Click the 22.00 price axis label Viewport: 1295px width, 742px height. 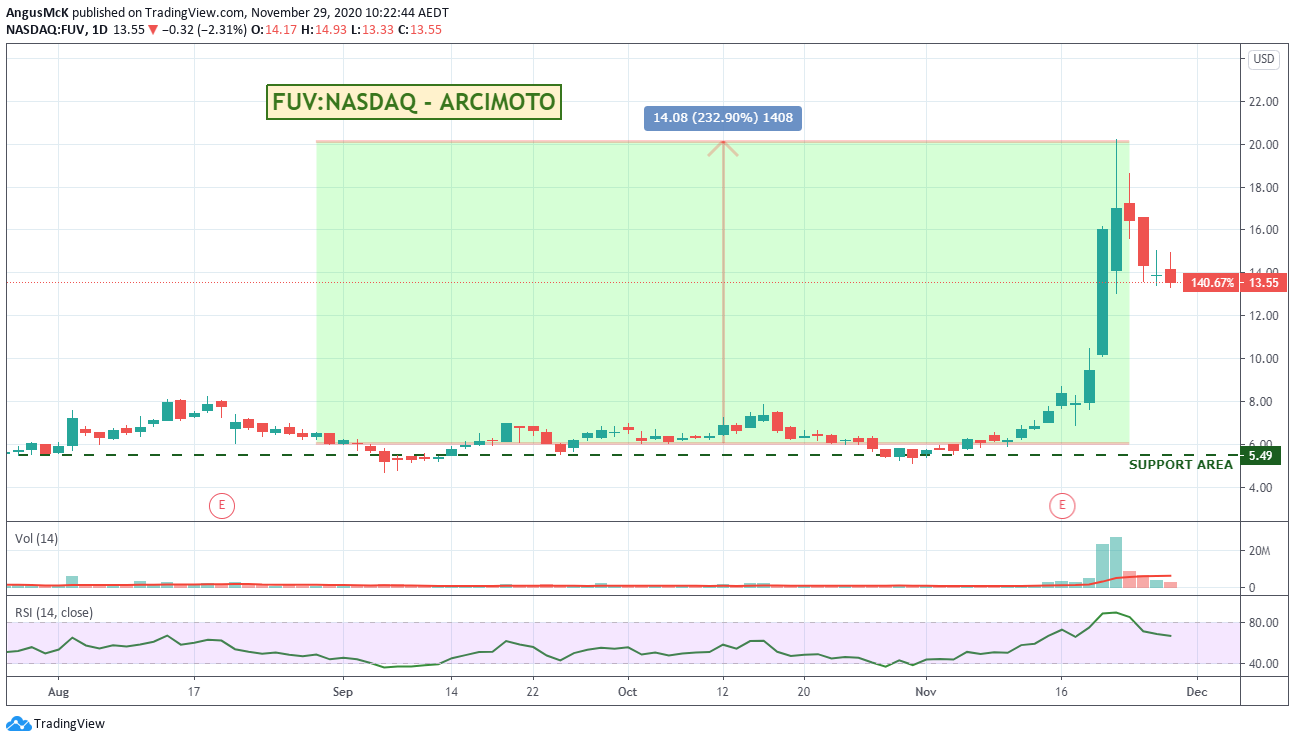[1263, 102]
